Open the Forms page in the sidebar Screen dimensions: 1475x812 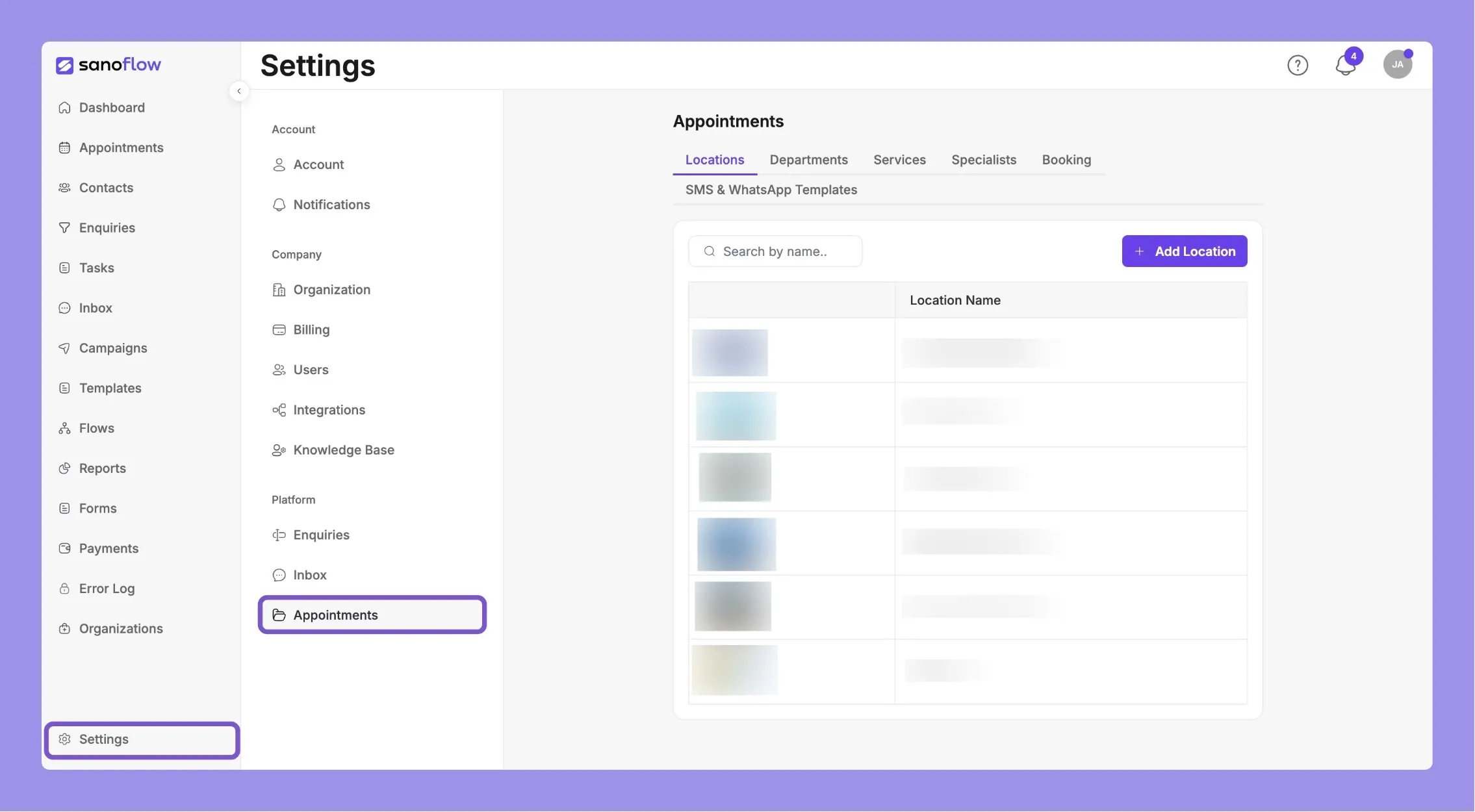97,509
